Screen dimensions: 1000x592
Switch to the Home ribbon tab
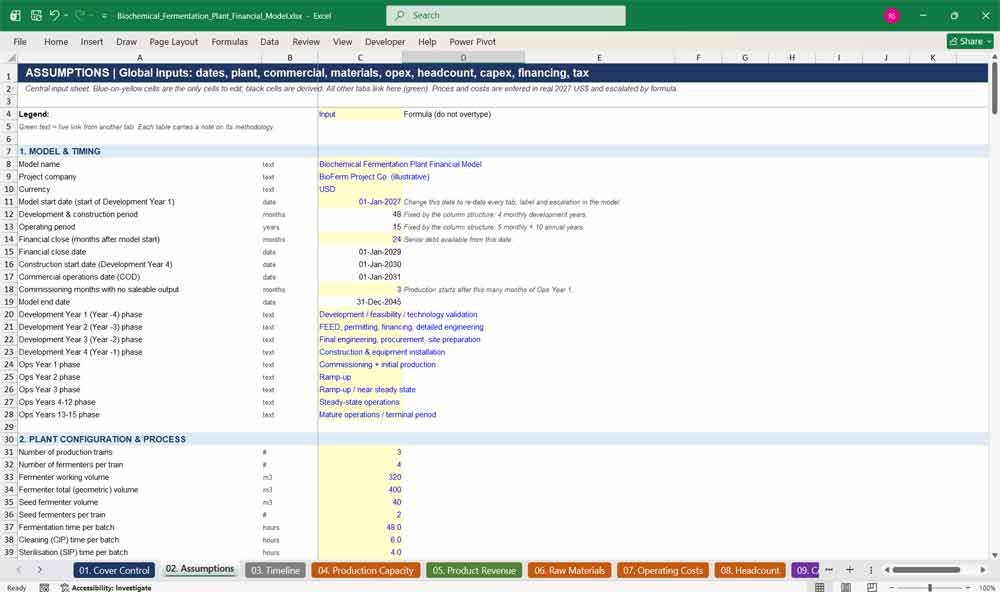tap(56, 41)
